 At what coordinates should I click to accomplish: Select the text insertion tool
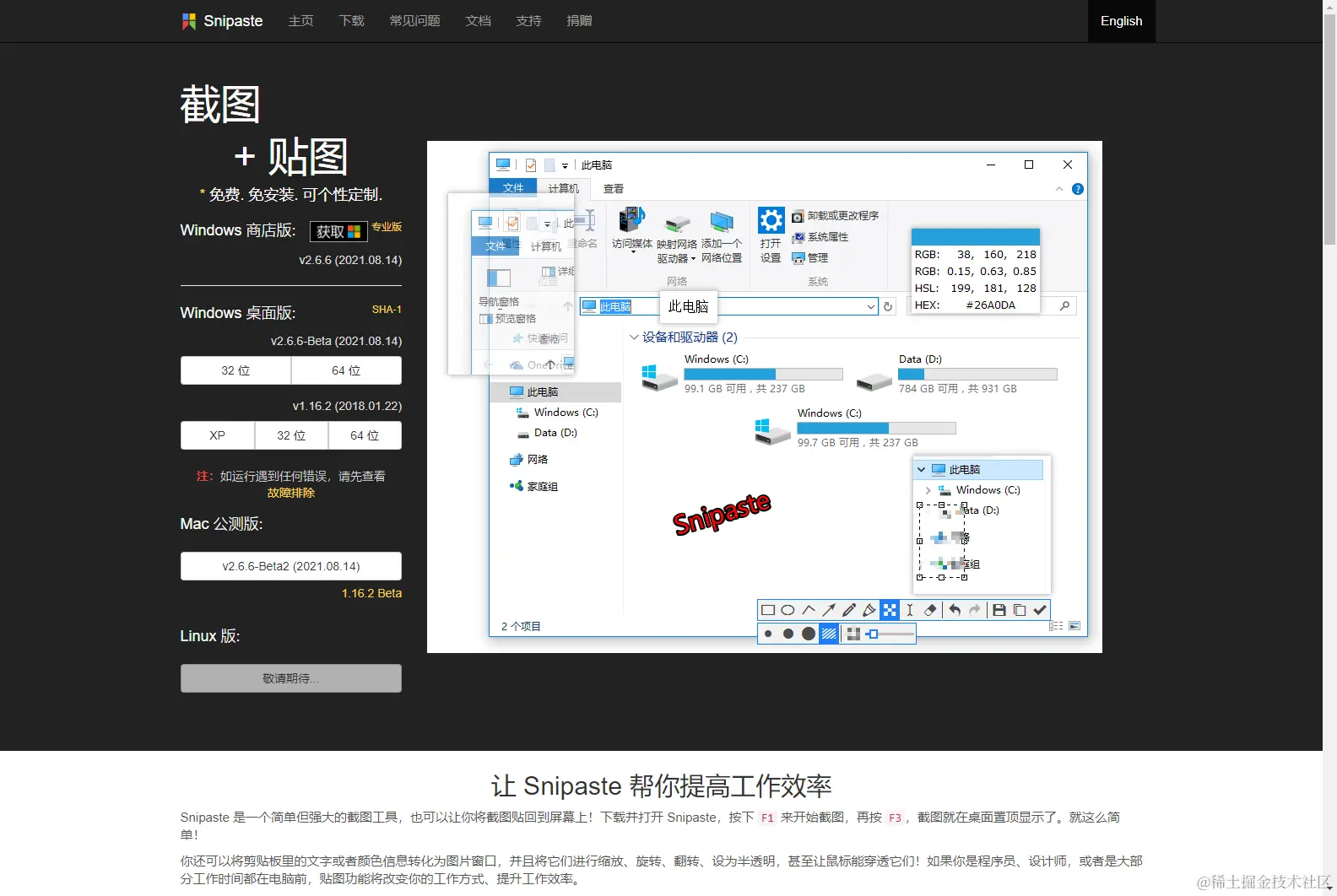pyautogui.click(x=910, y=610)
